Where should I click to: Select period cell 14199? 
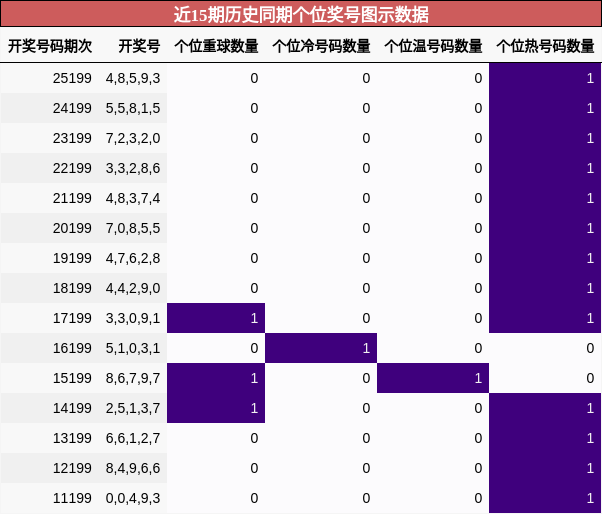pos(72,408)
